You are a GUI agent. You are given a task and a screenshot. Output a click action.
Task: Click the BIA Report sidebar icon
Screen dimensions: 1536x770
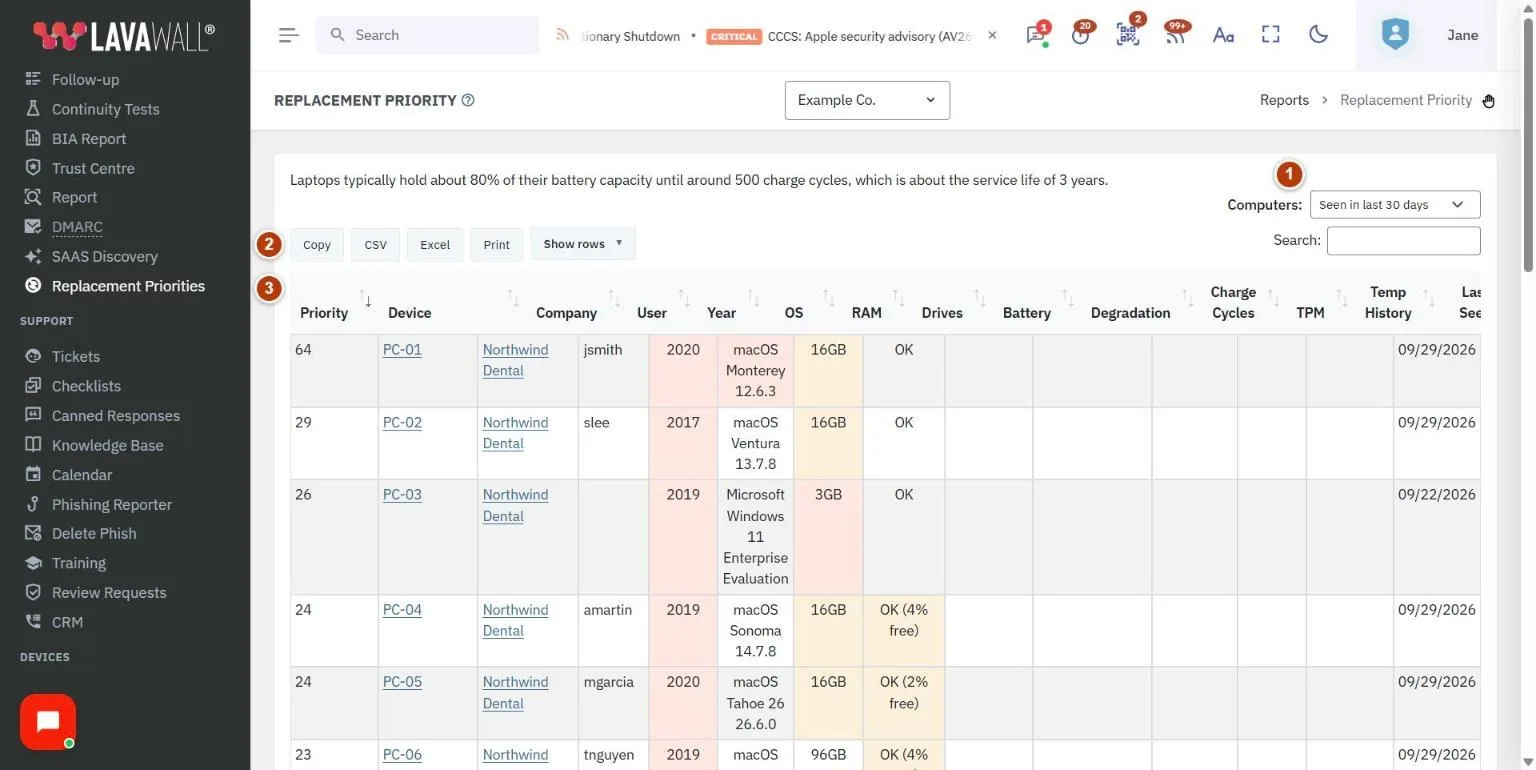coord(33,138)
